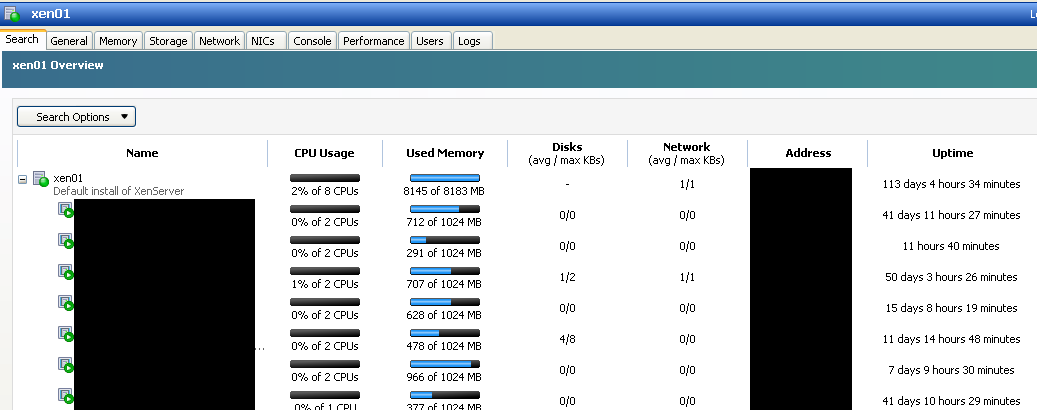This screenshot has width=1037, height=410.
Task: Click the '4/8' disks value
Action: (x=567, y=339)
